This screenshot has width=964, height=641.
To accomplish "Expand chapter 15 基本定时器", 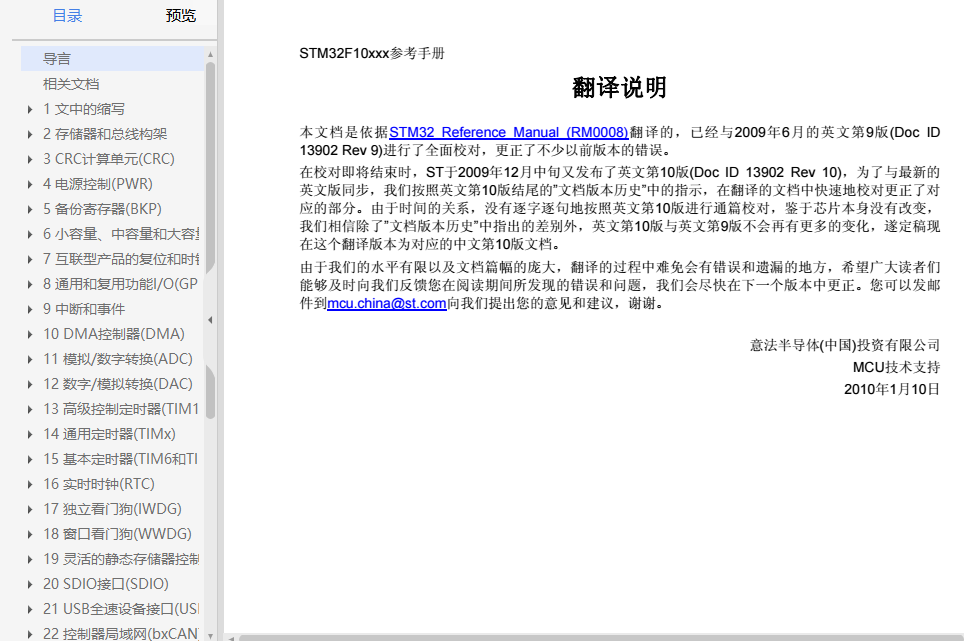I will pyautogui.click(x=30, y=460).
